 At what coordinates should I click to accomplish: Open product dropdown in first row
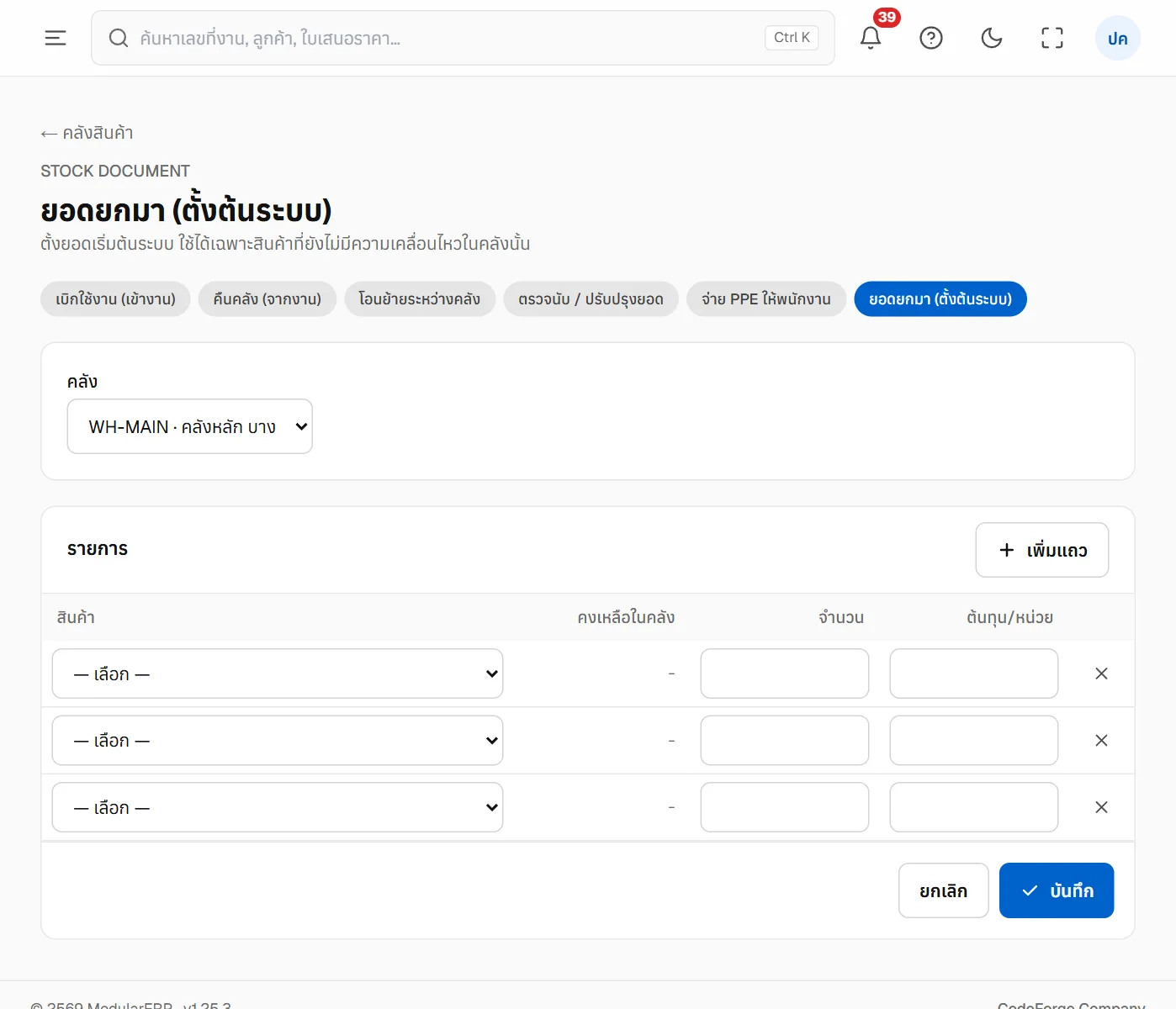click(x=278, y=674)
